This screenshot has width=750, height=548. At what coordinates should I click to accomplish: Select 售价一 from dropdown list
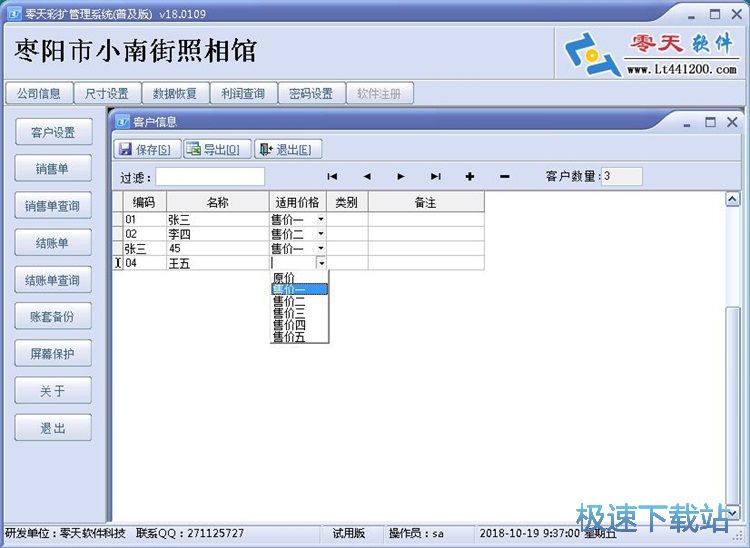tap(299, 289)
